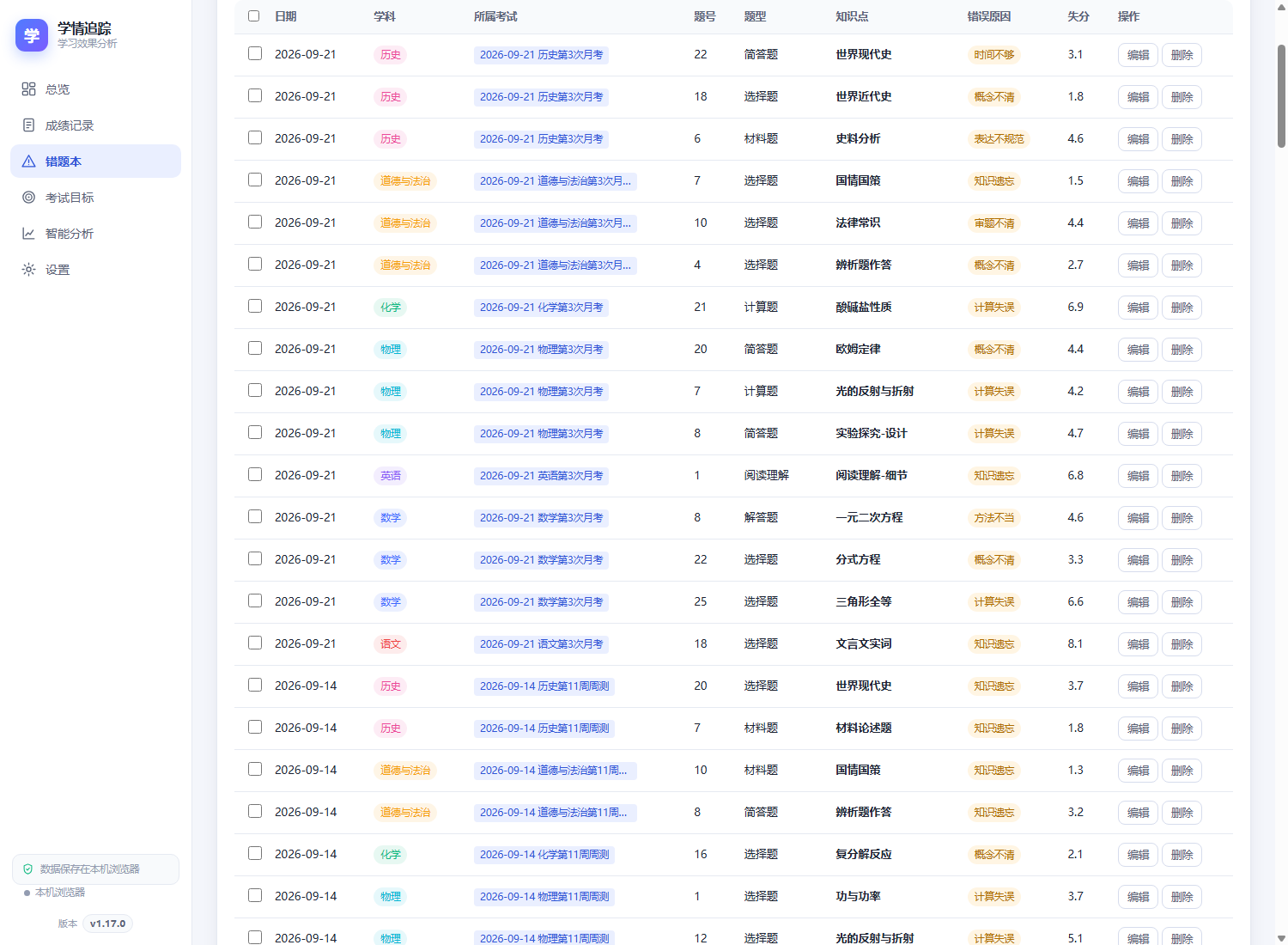1288x945 pixels.
Task: Click the 成绩记录 document icon
Action: tap(28, 125)
